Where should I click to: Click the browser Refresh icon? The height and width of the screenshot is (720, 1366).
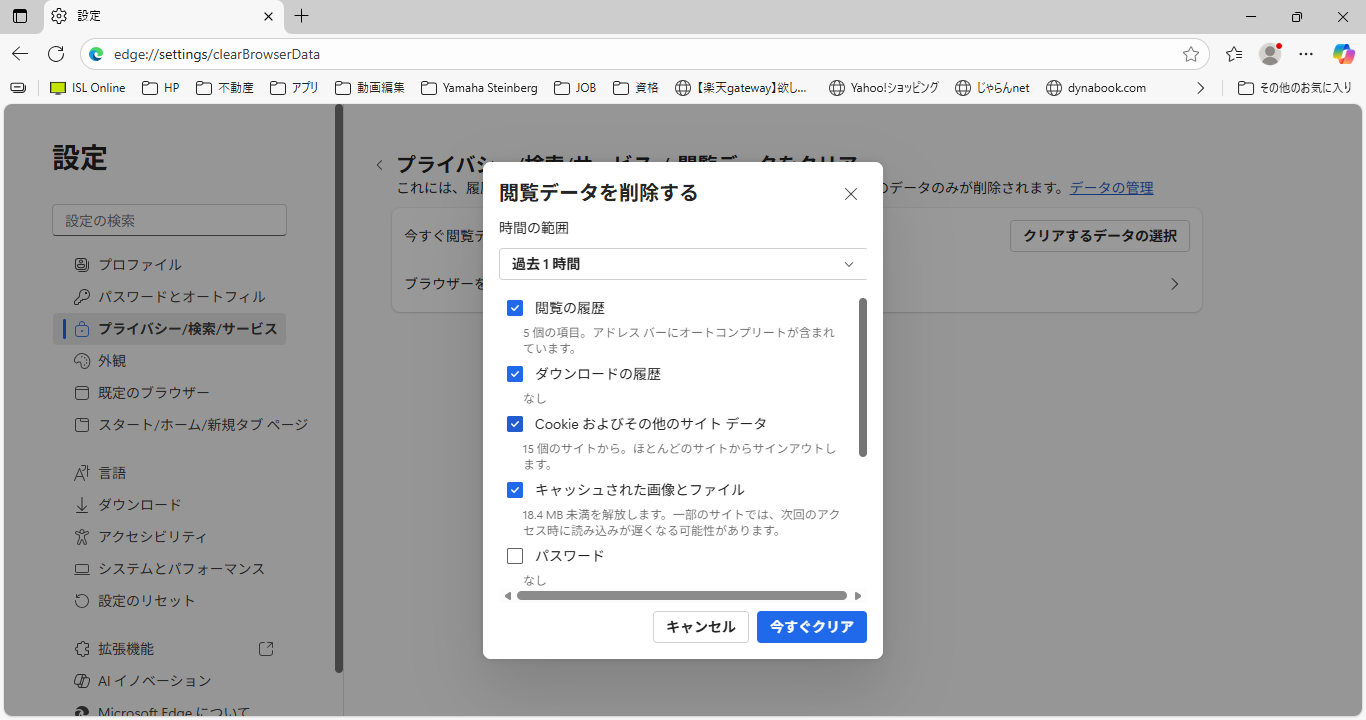coord(56,54)
